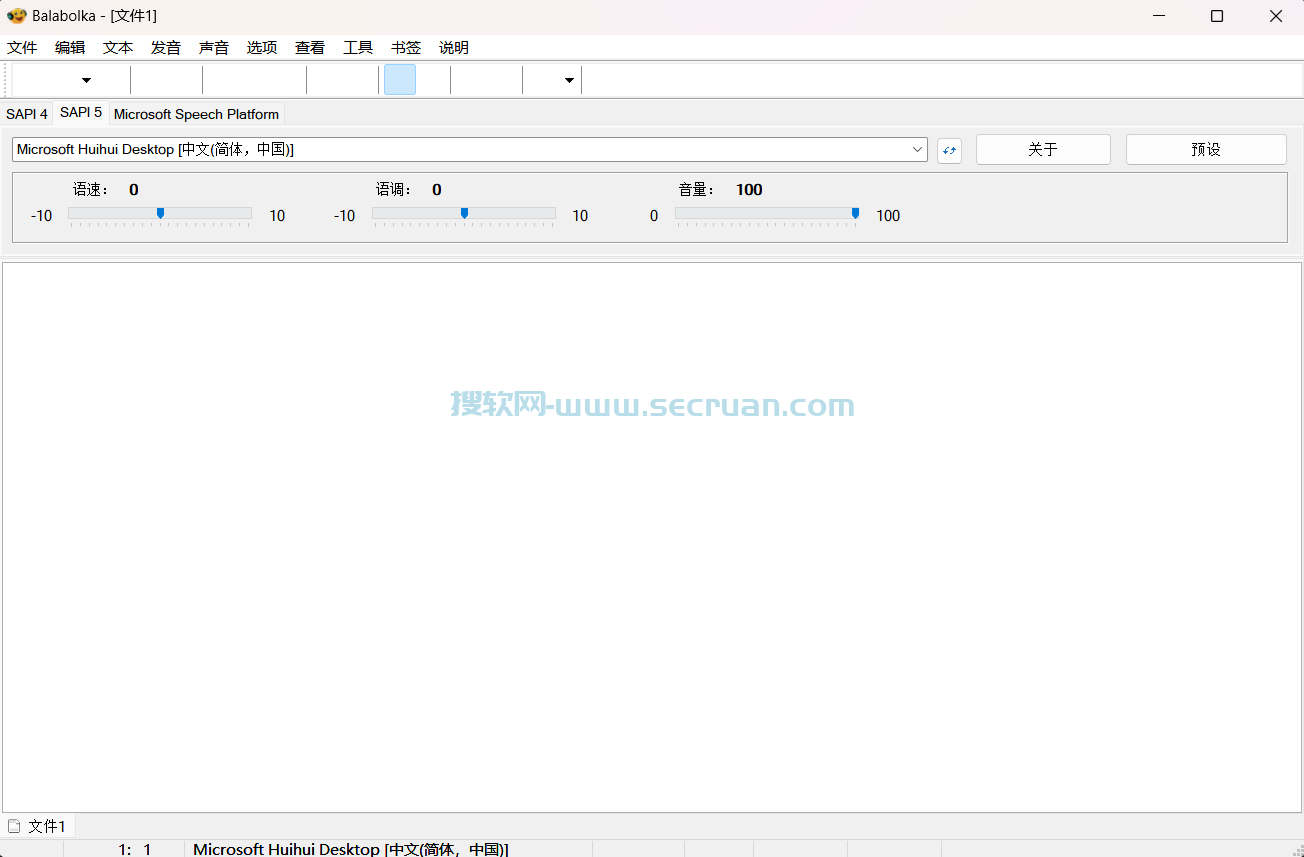1304x857 pixels.
Task: Minimize the Balabolka window
Action: point(1158,16)
